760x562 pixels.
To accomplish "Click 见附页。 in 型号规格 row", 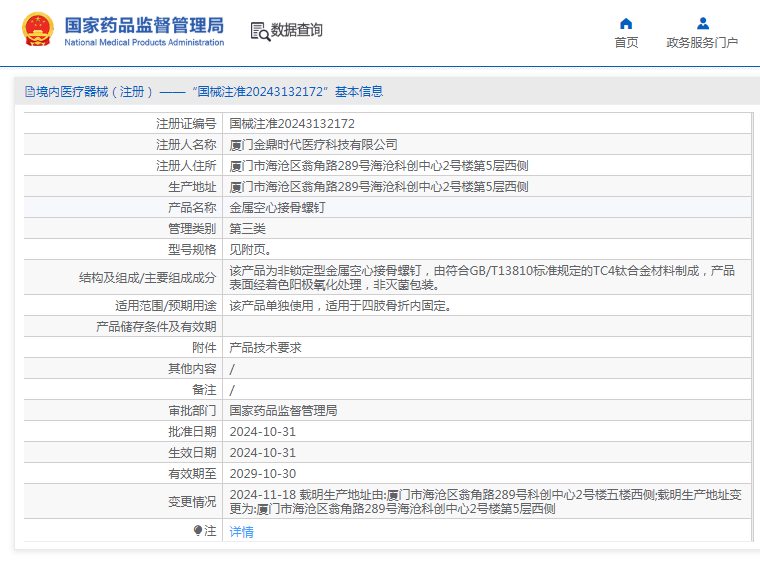I will tap(250, 250).
